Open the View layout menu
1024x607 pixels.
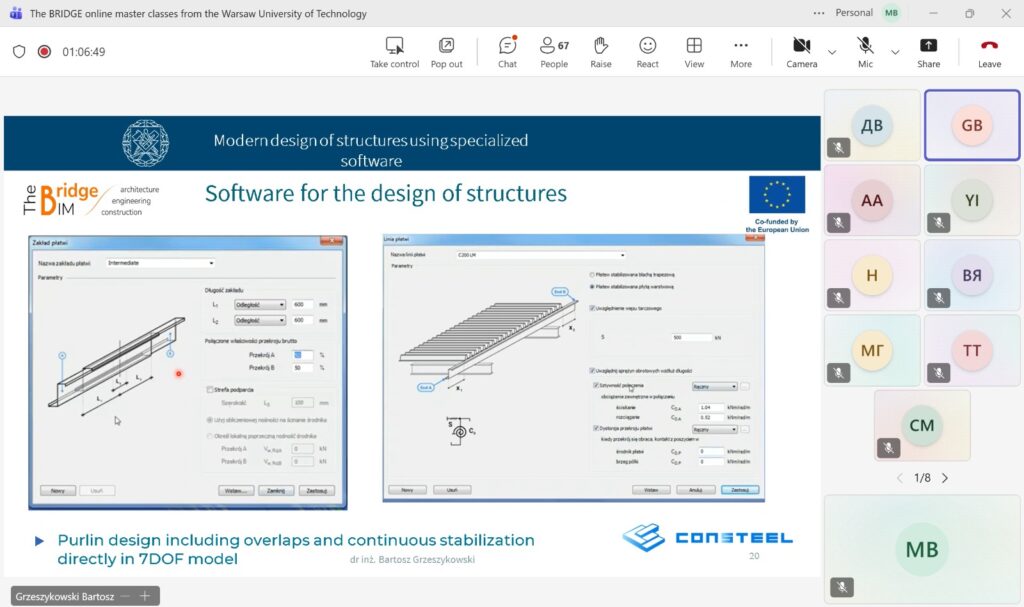pos(694,52)
